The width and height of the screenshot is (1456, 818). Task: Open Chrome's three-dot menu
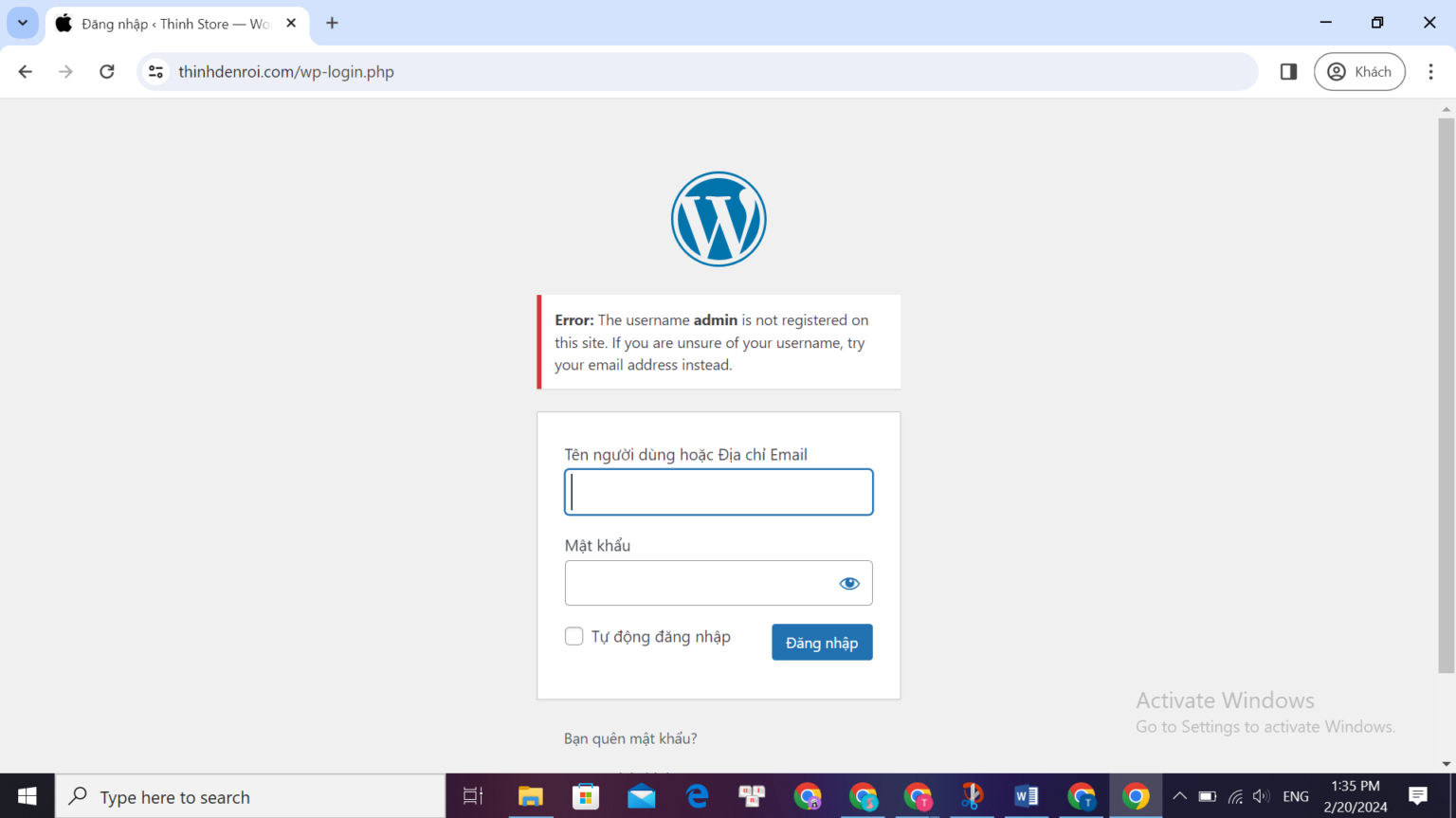click(1430, 71)
